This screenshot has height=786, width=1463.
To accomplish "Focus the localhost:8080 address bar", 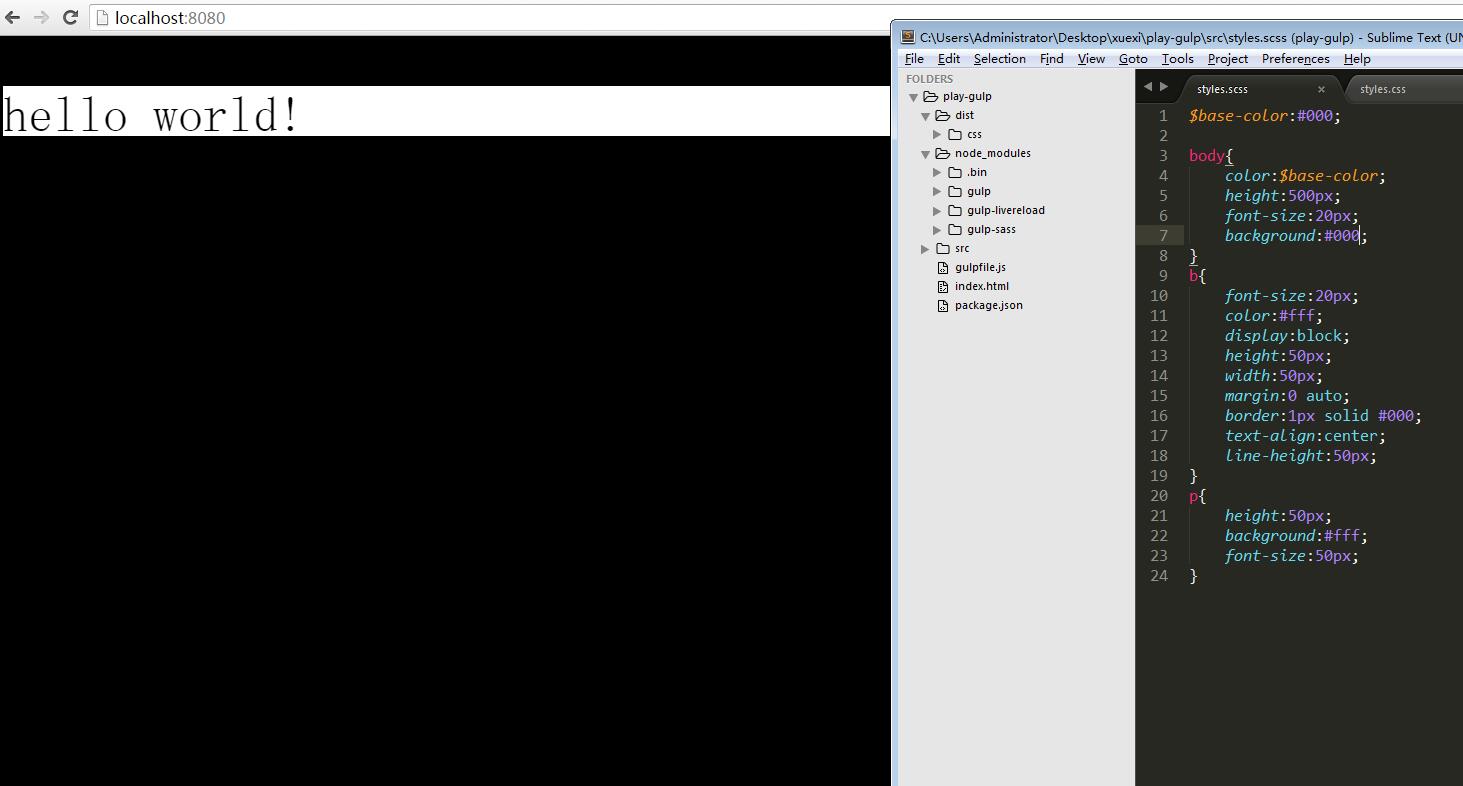I will (490, 17).
